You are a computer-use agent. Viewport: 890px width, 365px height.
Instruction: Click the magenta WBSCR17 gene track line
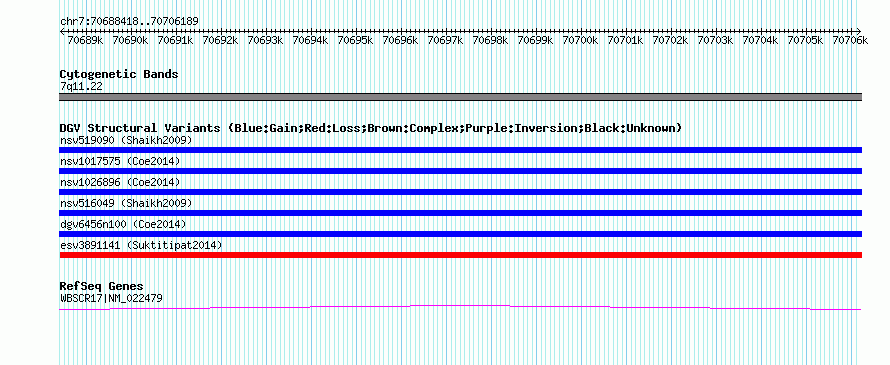pos(460,307)
